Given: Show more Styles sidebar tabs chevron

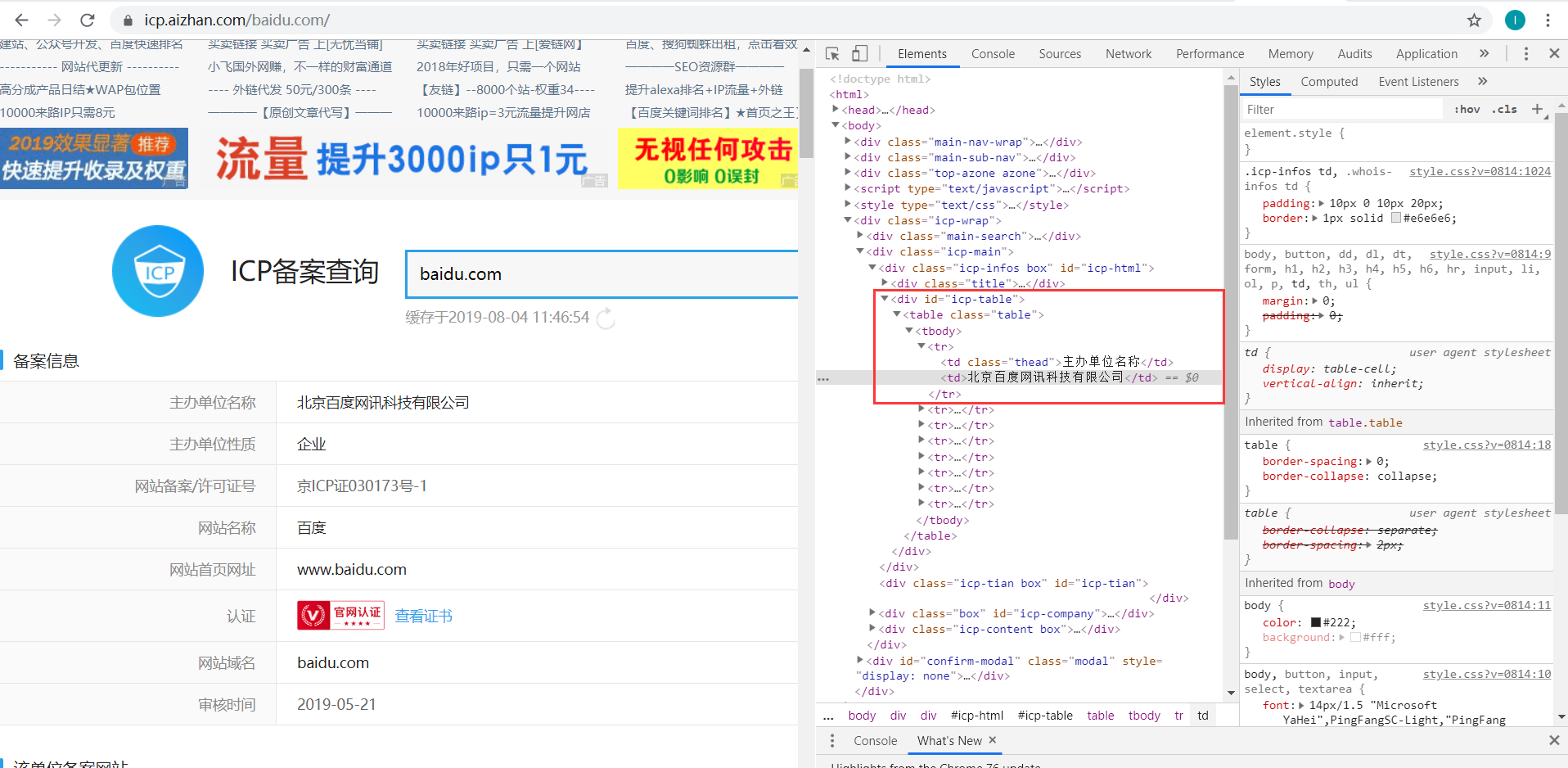Looking at the screenshot, I should click(1482, 81).
